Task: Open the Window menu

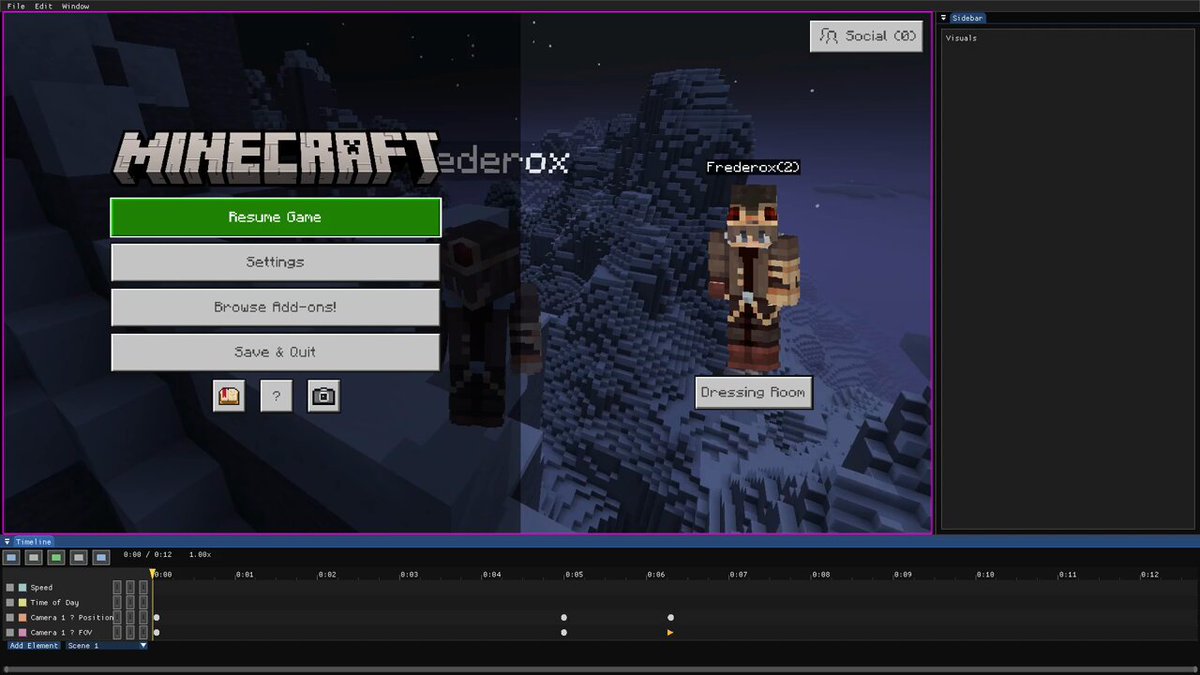Action: 75,6
